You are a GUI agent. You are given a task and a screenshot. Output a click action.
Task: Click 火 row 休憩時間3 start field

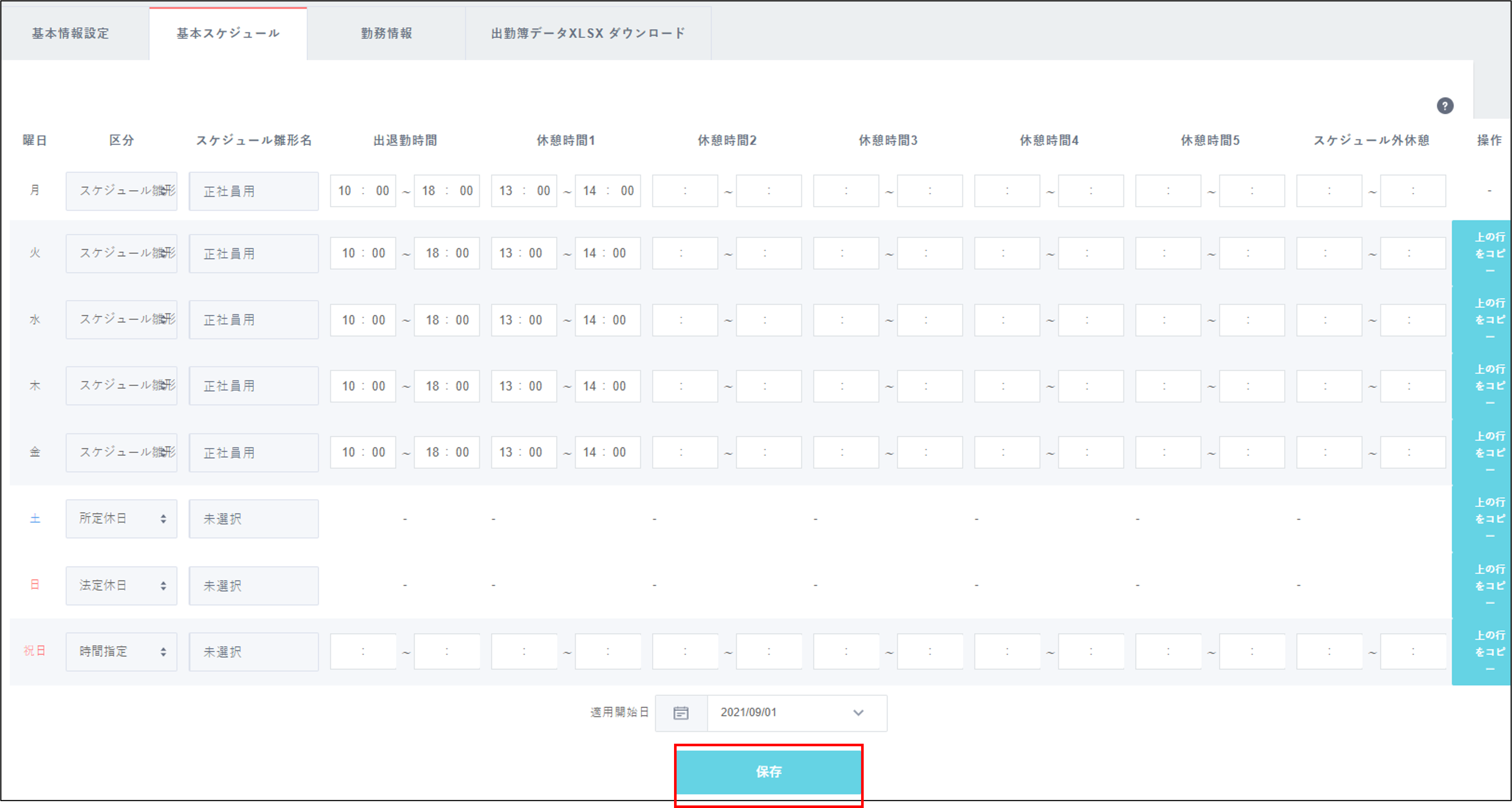coord(846,254)
